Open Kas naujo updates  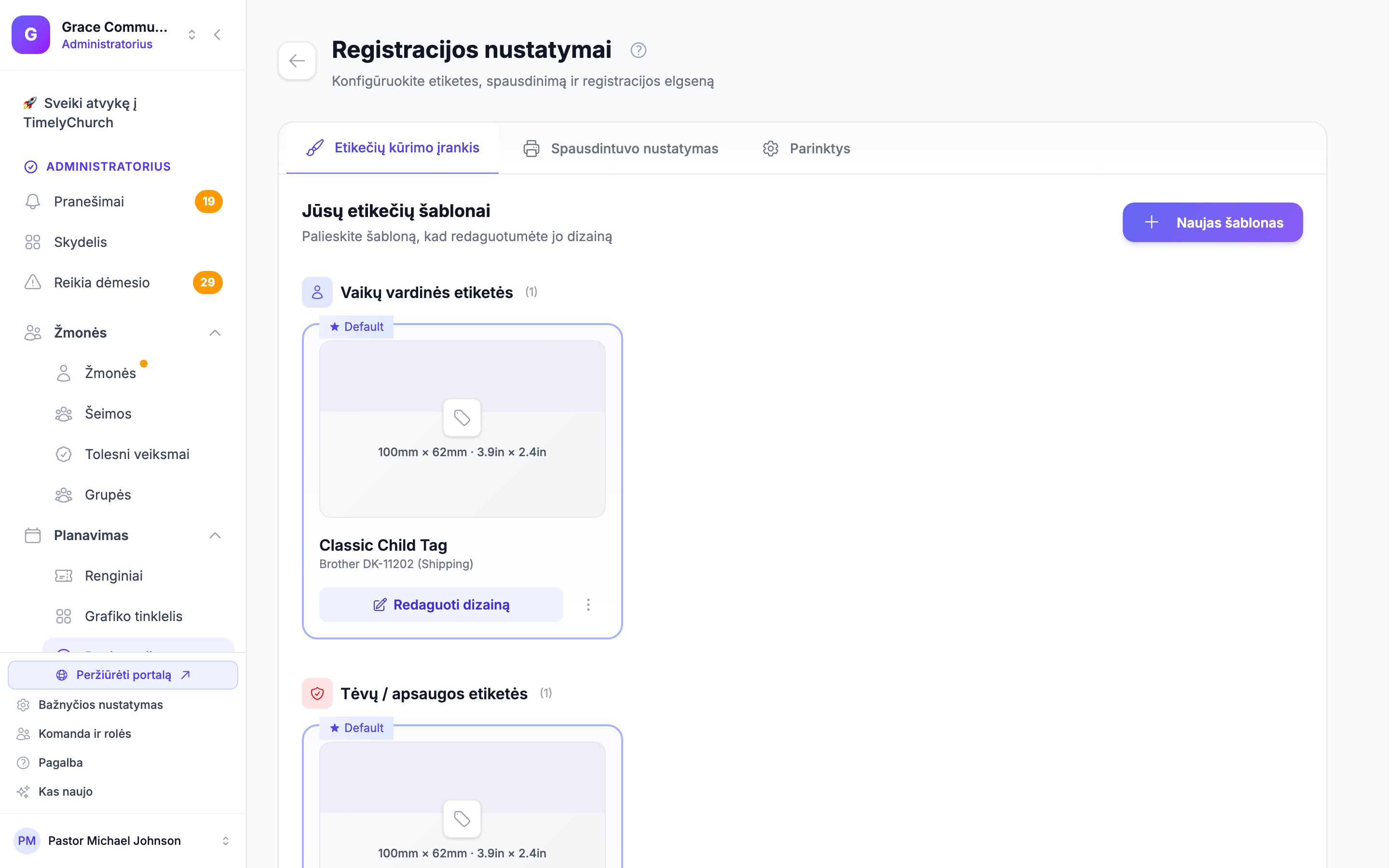(x=123, y=792)
